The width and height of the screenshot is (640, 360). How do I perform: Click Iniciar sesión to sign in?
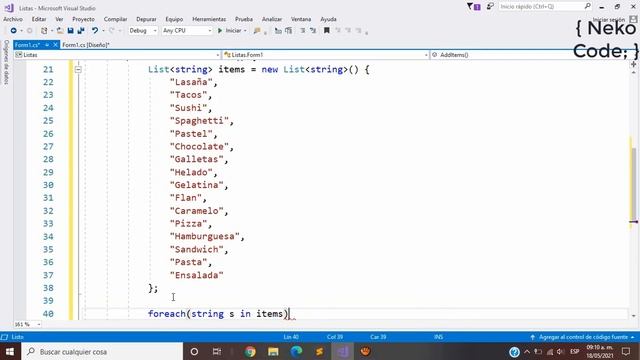609,20
